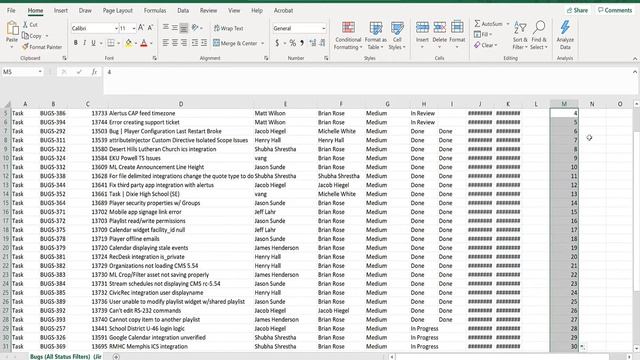Open Cell Styles gallery

click(x=397, y=36)
